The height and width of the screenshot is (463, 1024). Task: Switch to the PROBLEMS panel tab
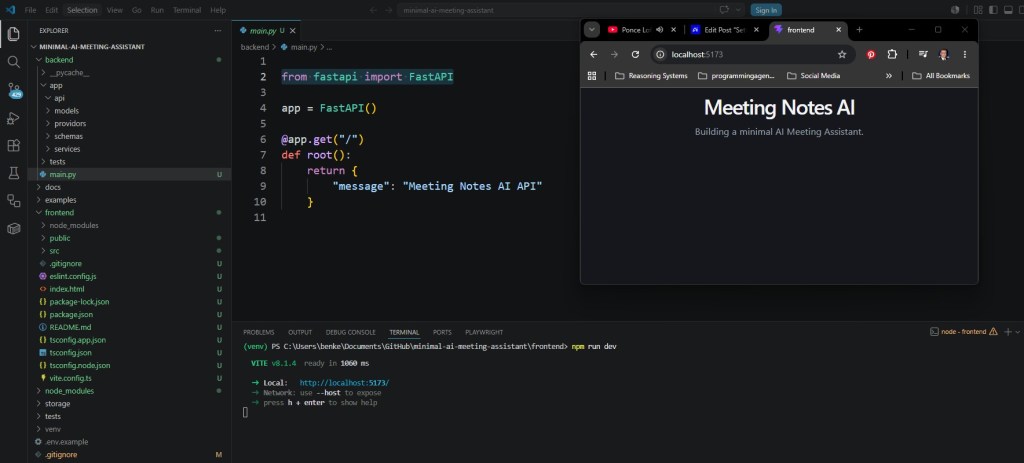click(259, 332)
